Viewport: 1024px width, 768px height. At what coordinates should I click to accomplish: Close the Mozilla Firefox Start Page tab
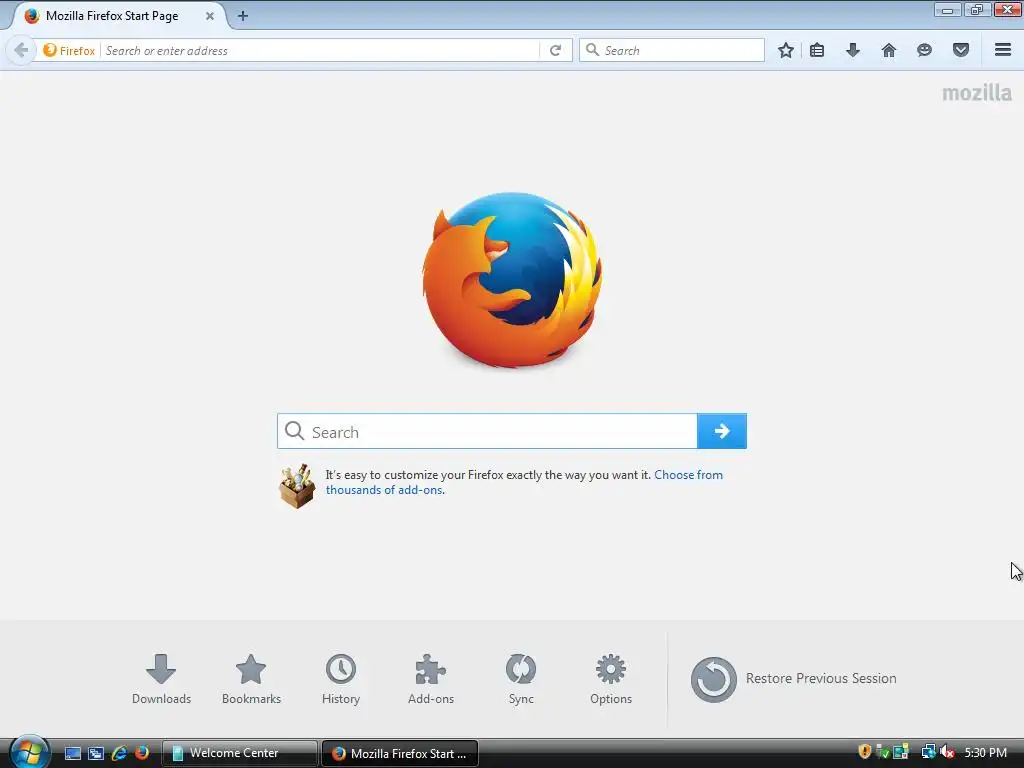[x=210, y=16]
